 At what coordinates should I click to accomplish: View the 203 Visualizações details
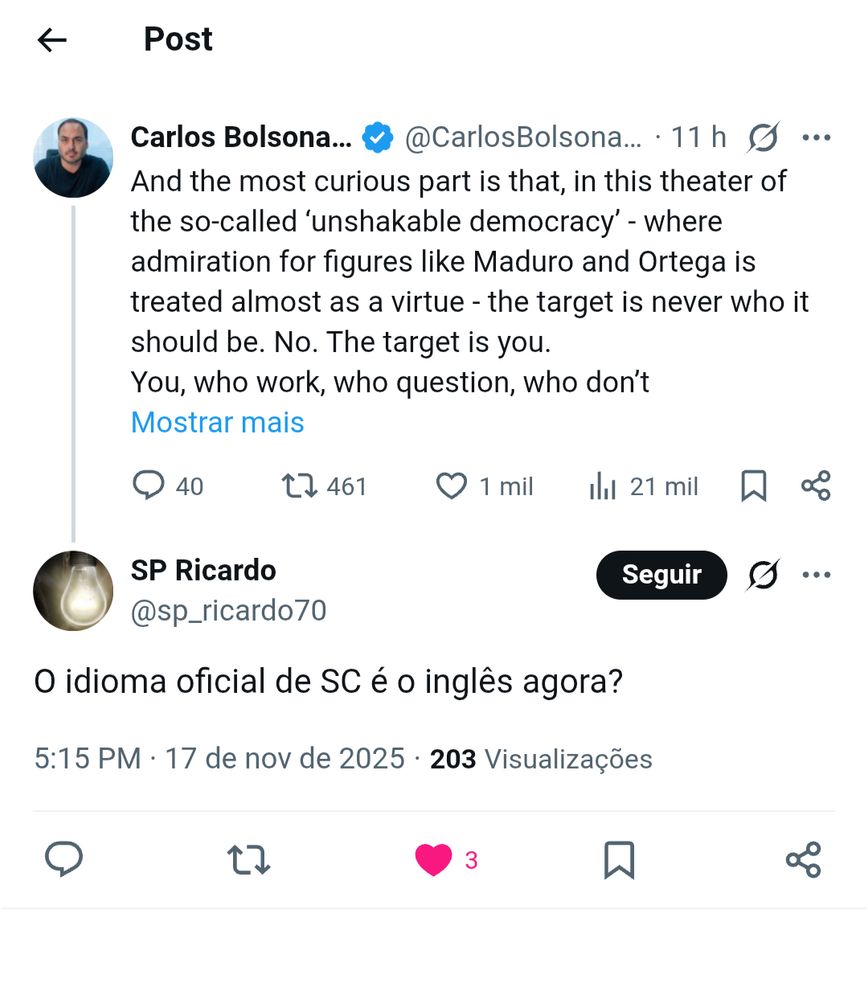(540, 759)
